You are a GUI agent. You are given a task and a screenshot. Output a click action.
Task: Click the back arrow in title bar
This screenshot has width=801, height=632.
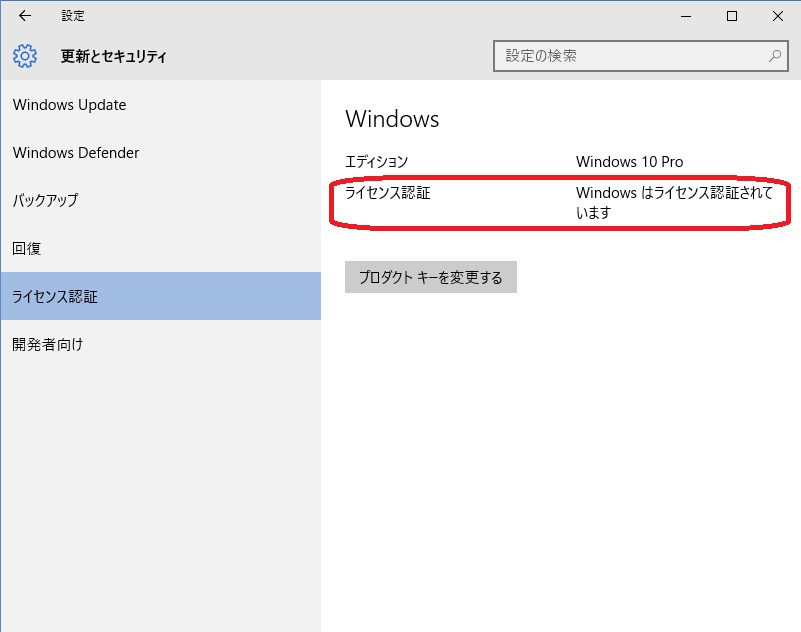25,16
